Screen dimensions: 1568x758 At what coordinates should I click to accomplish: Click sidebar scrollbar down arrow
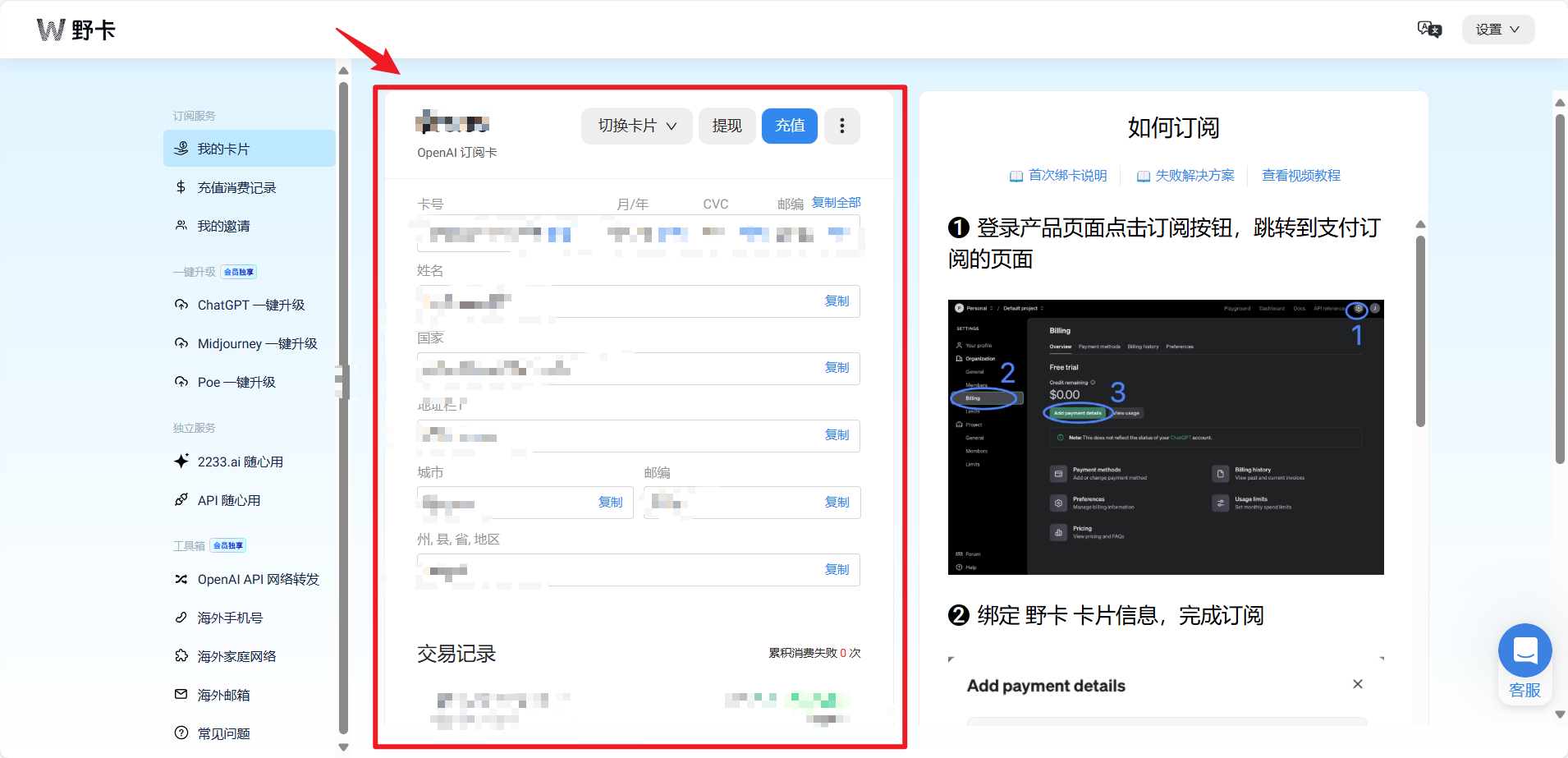click(x=343, y=747)
